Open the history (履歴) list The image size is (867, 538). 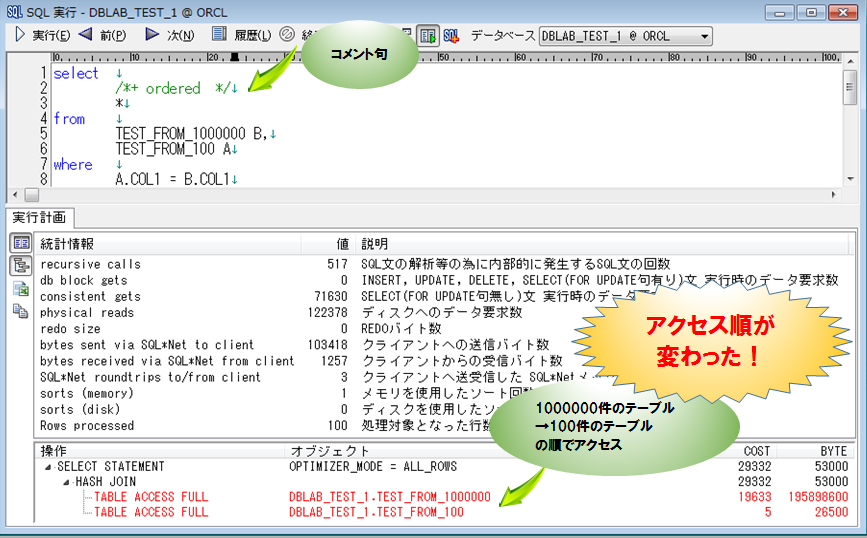click(x=219, y=35)
